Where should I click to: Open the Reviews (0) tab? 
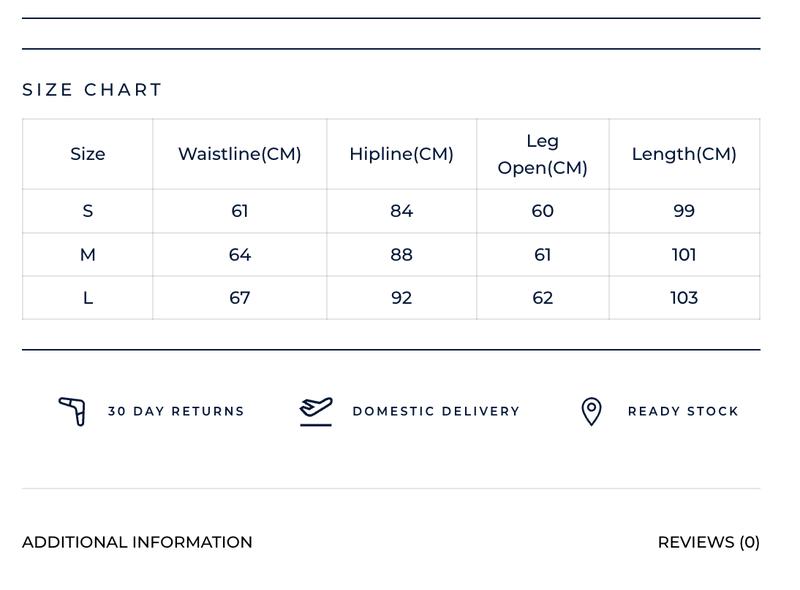click(709, 542)
